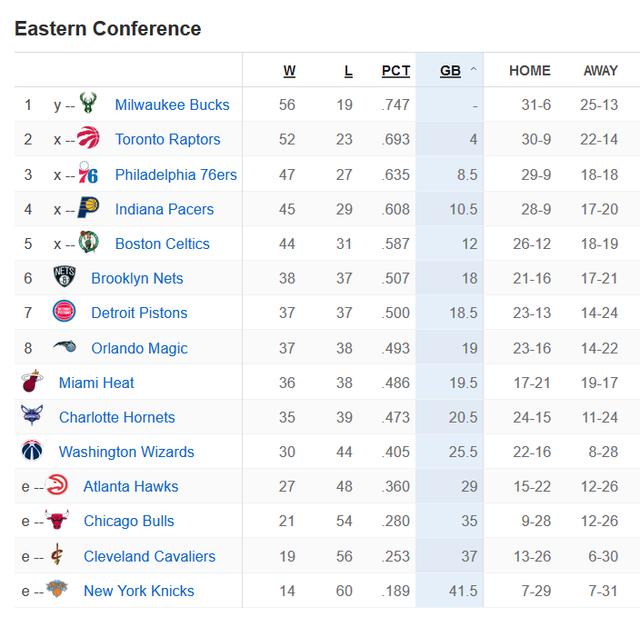Open the Washington Wizards team link
The height and width of the screenshot is (627, 640).
[127, 452]
